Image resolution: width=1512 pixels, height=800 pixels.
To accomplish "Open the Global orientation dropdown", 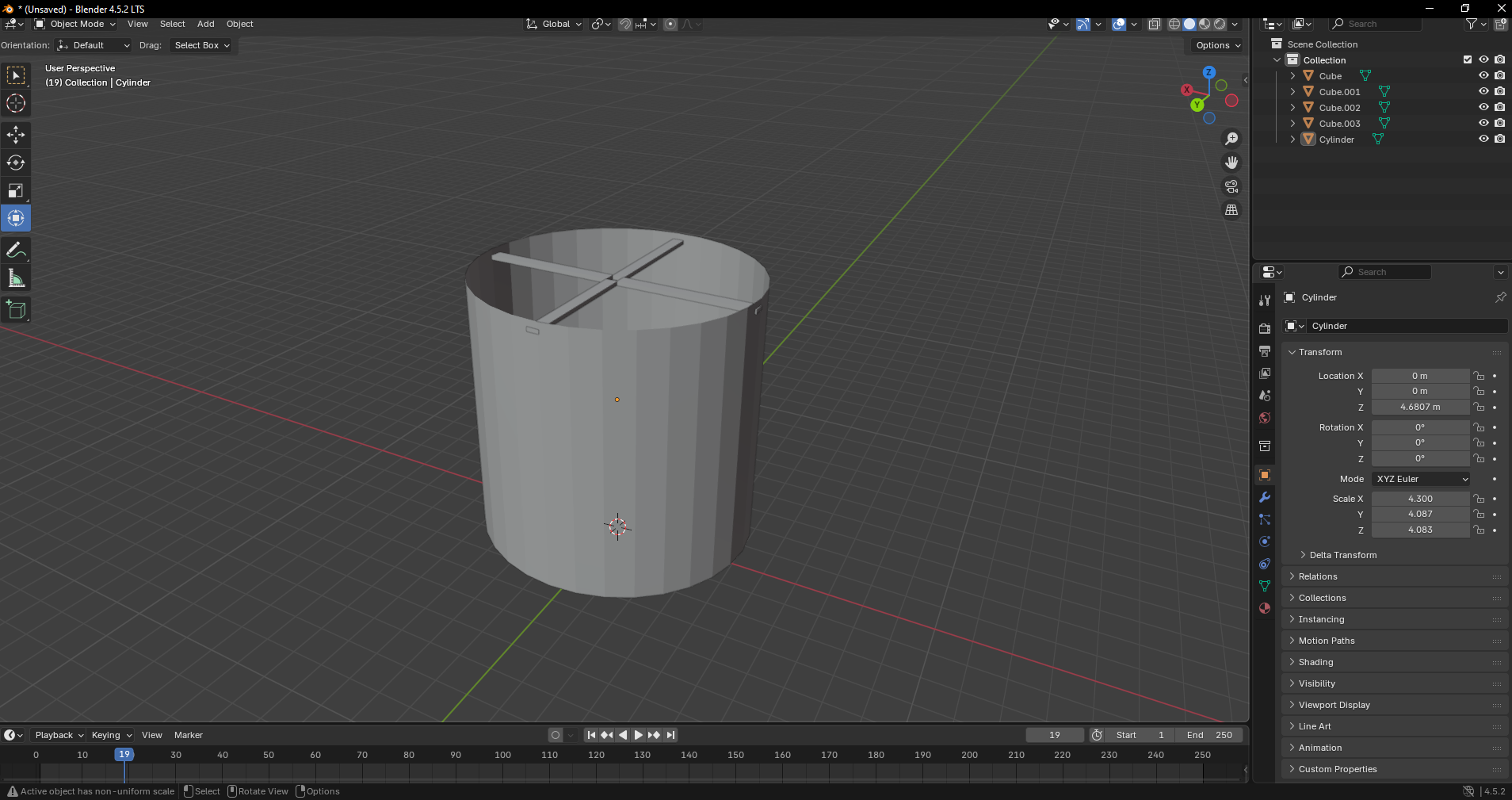I will [554, 24].
